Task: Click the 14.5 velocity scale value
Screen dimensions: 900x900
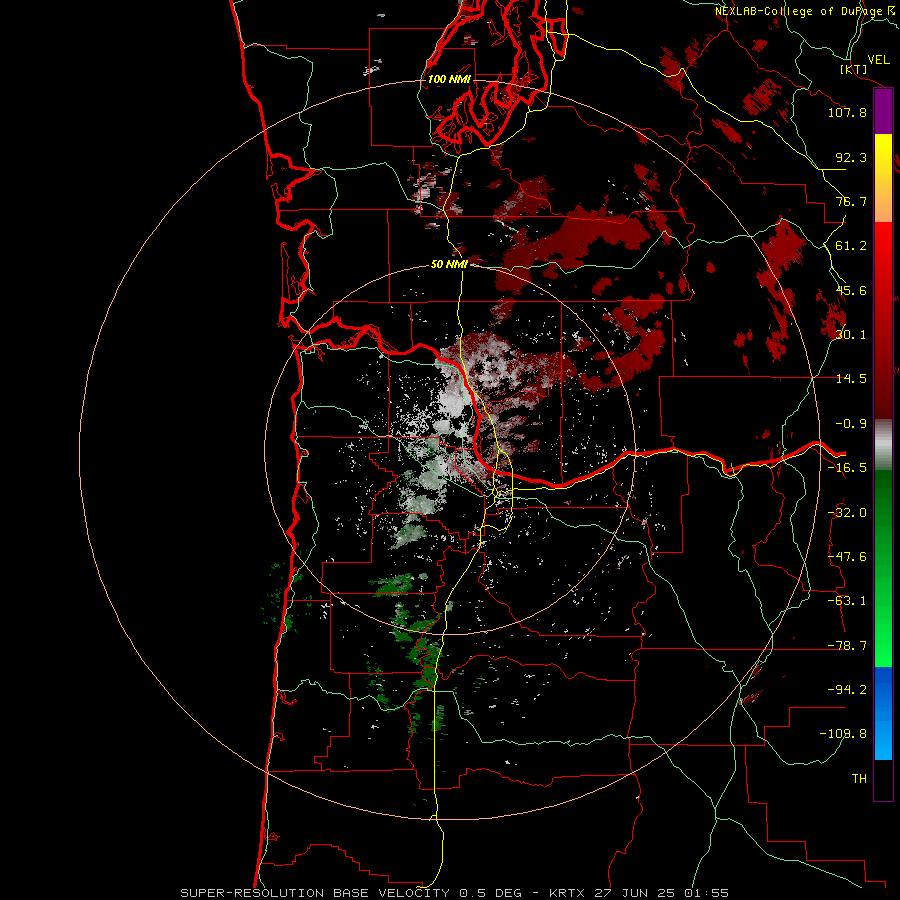Action: 851,379
